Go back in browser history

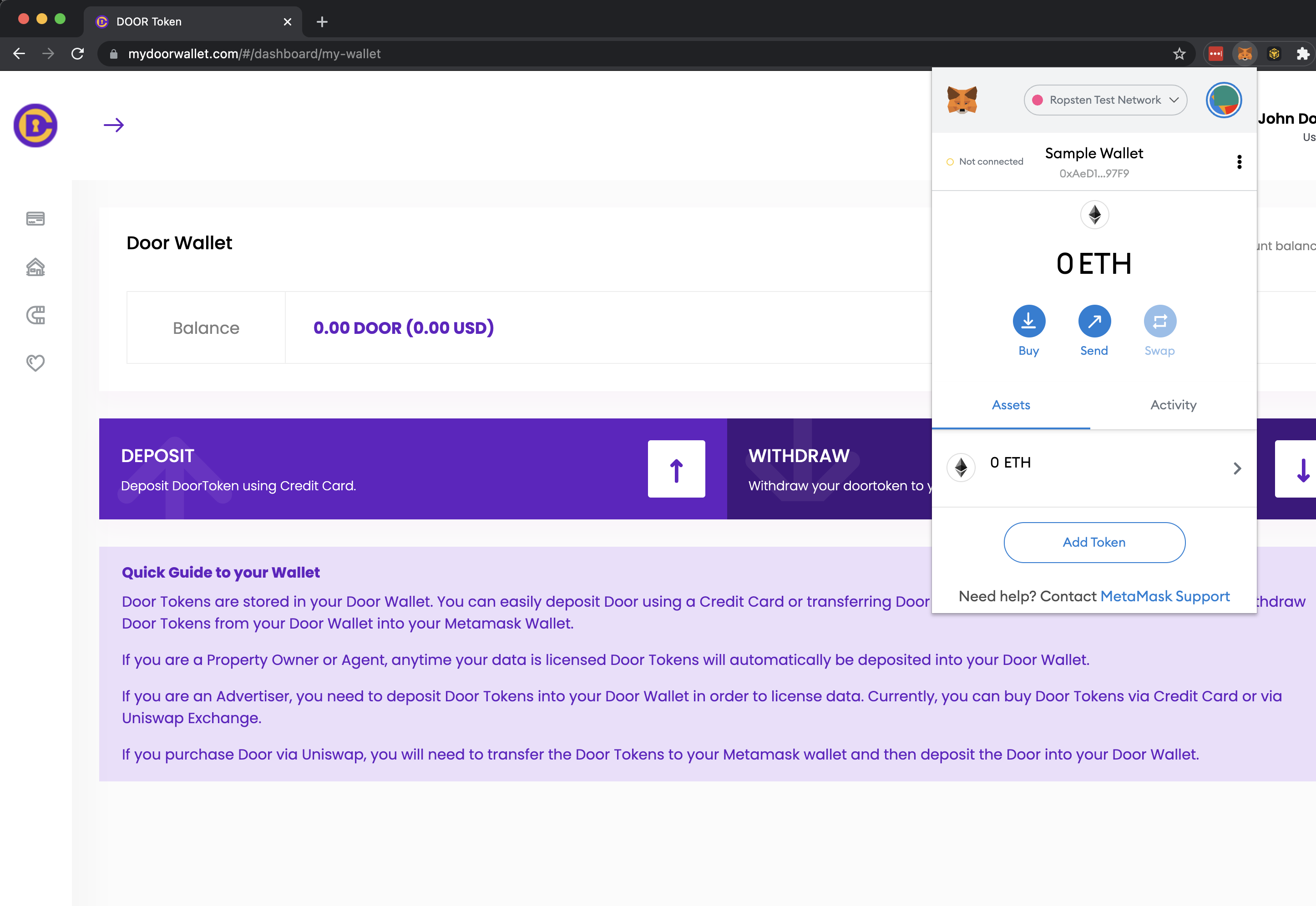pos(19,54)
